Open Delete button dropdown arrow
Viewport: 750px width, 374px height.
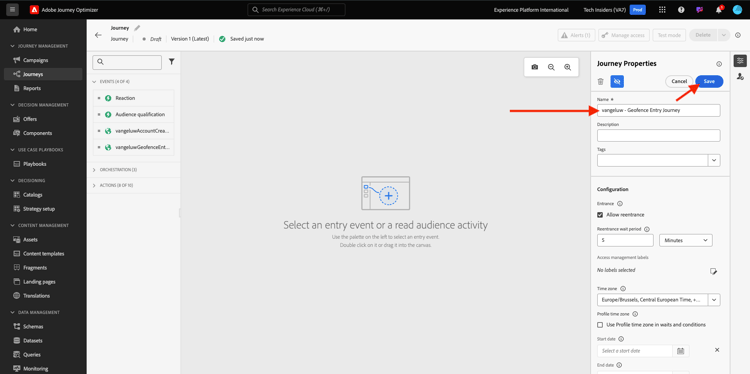tap(724, 35)
